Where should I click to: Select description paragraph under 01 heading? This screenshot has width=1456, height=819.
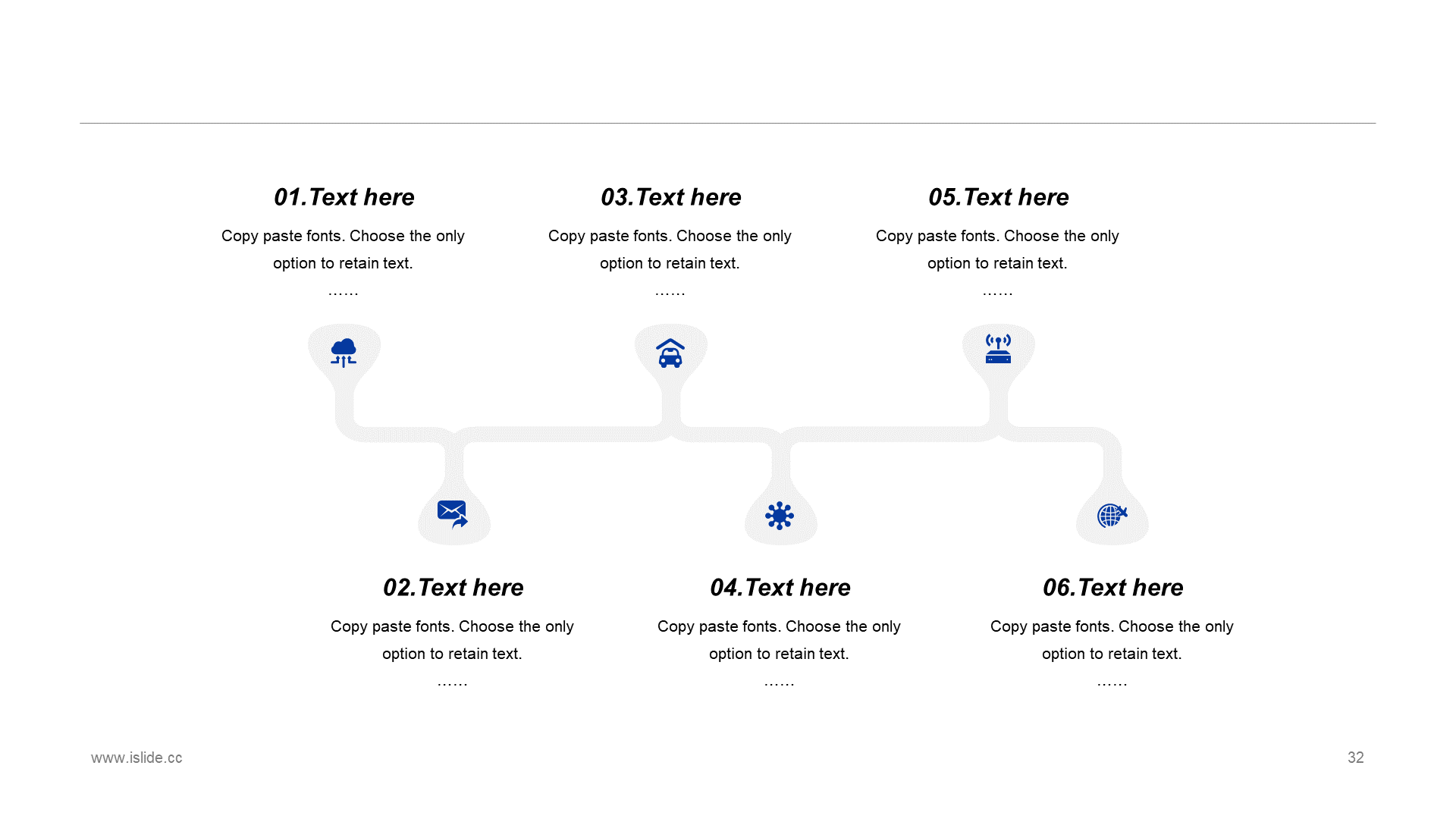tap(343, 249)
